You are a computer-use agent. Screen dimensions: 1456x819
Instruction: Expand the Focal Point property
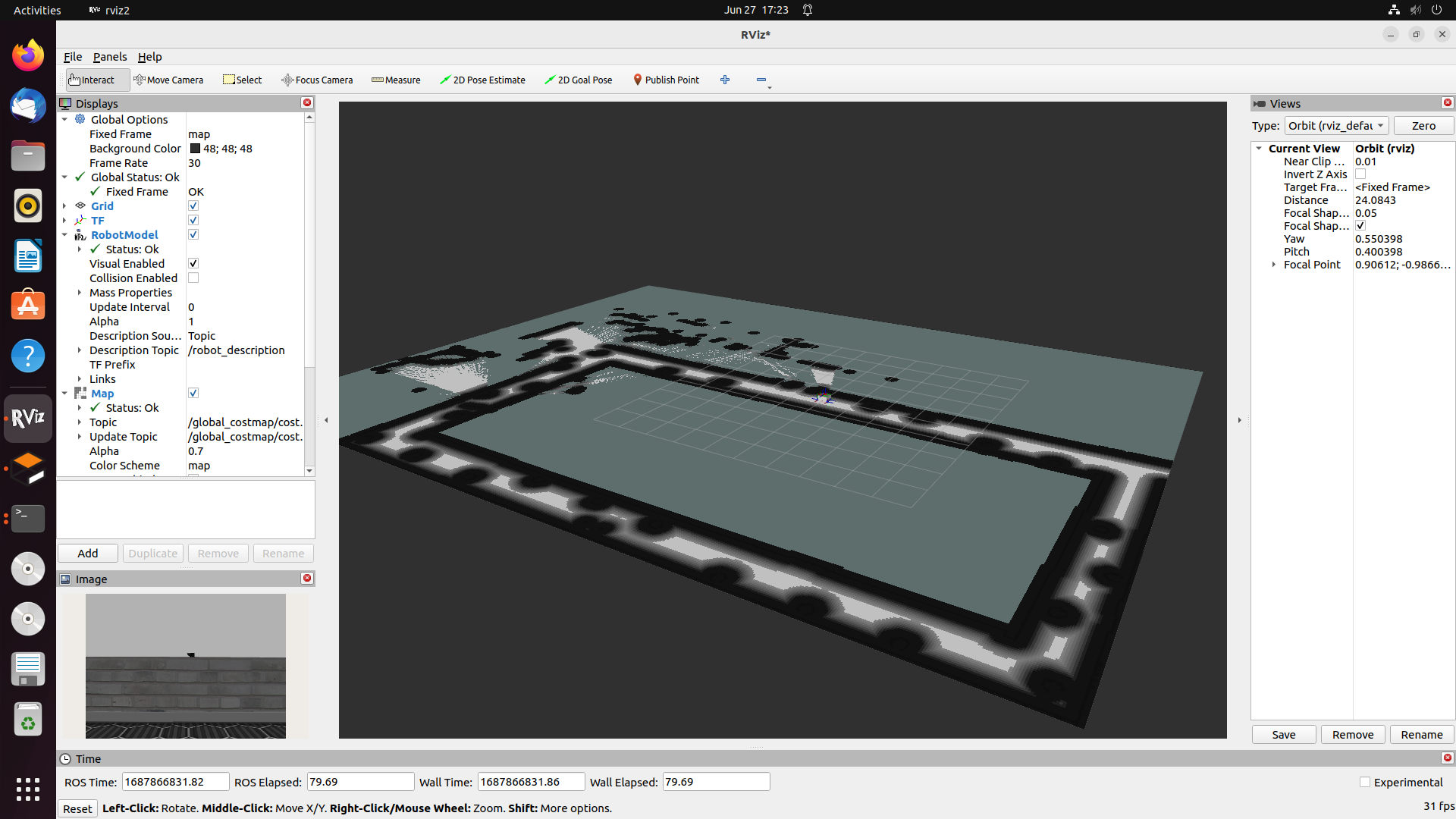[1273, 265]
